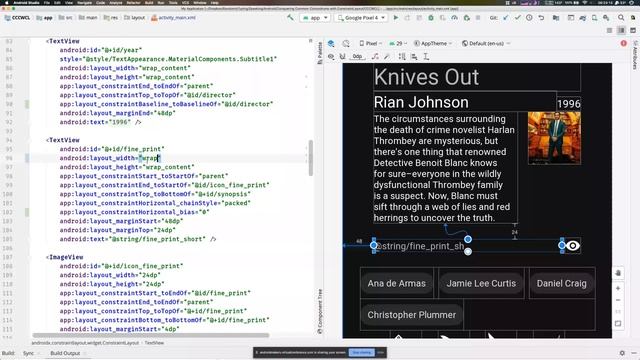Screen dimensions: 640x360
Task: Click the pack widgets icon in designer
Action: coord(402,56)
